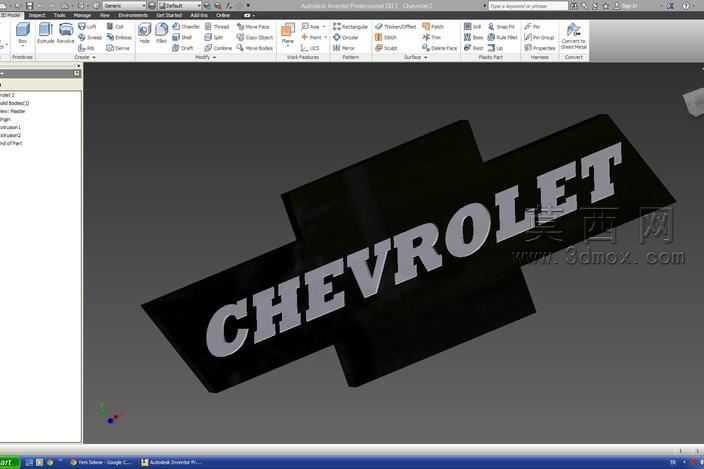
Task: Select the Patch surface tool
Action: point(433,26)
